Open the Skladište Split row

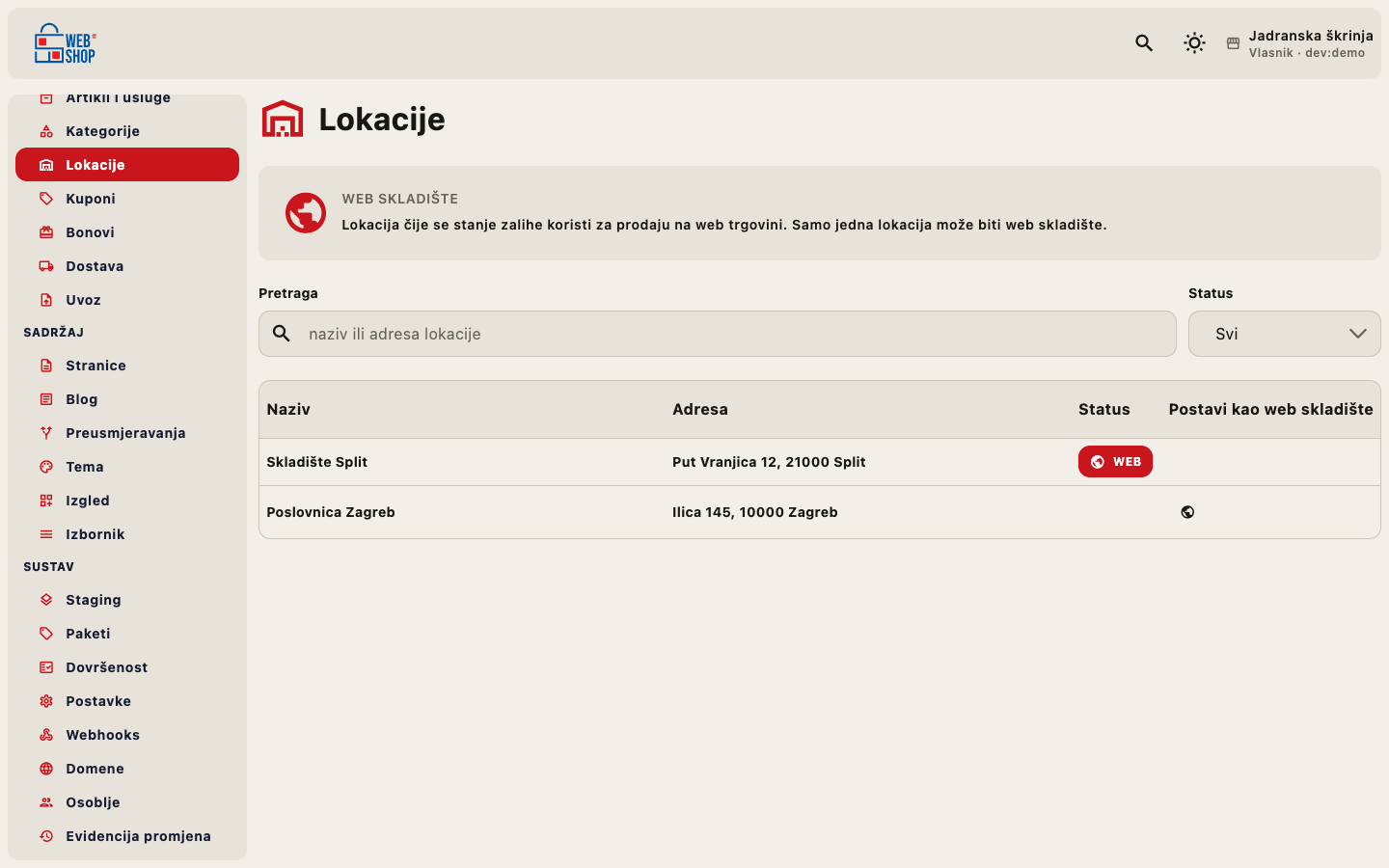820,462
